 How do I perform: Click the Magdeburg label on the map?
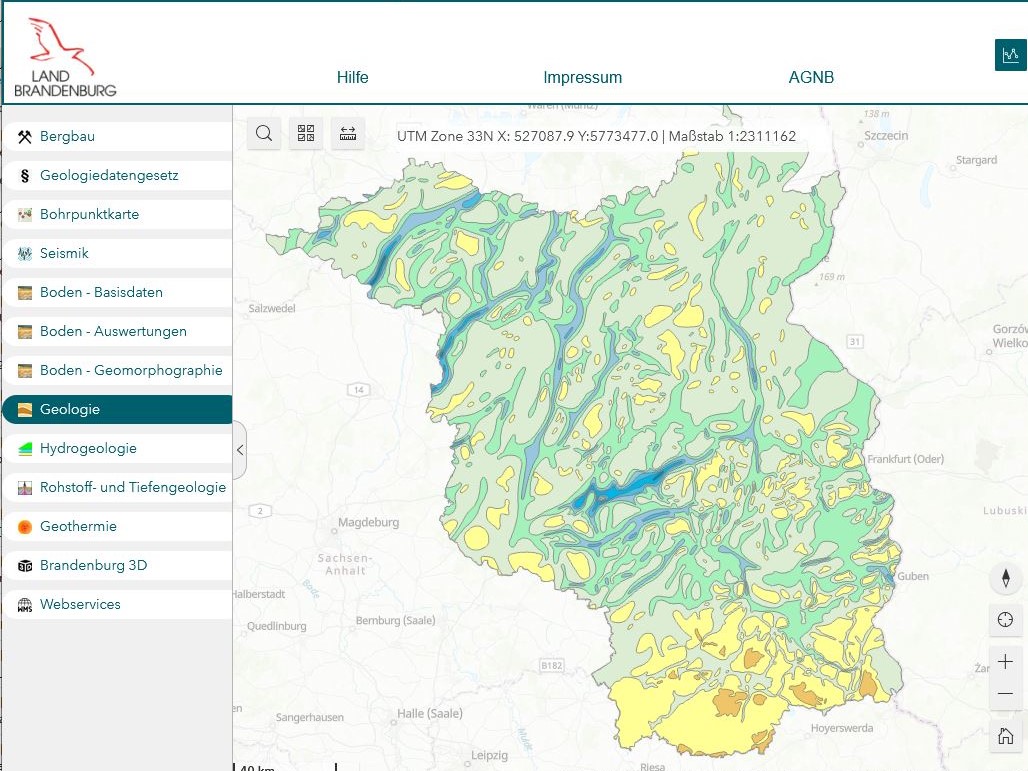pos(368,523)
